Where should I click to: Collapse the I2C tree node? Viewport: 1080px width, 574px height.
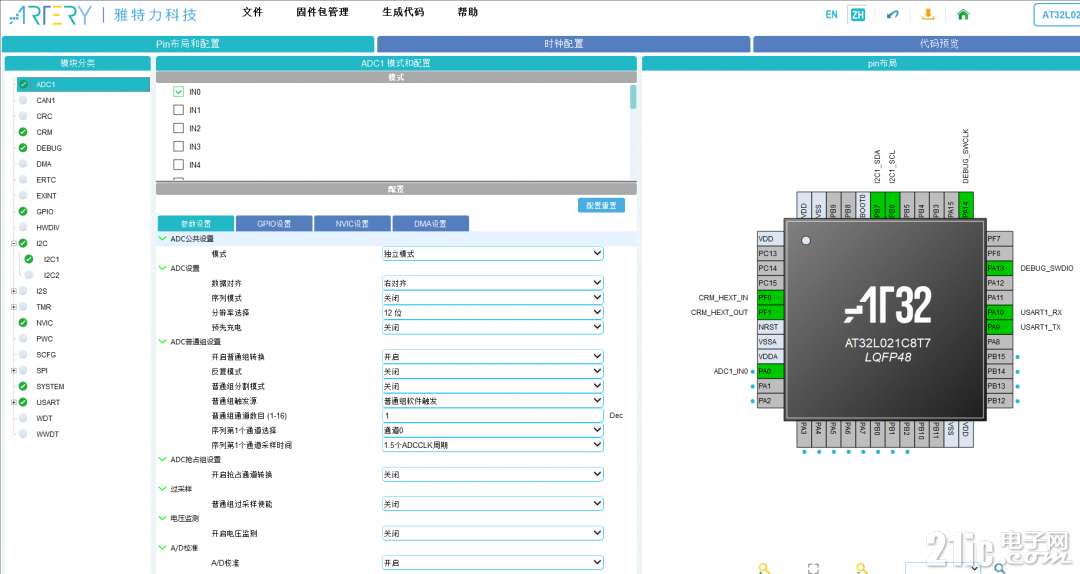click(x=13, y=243)
